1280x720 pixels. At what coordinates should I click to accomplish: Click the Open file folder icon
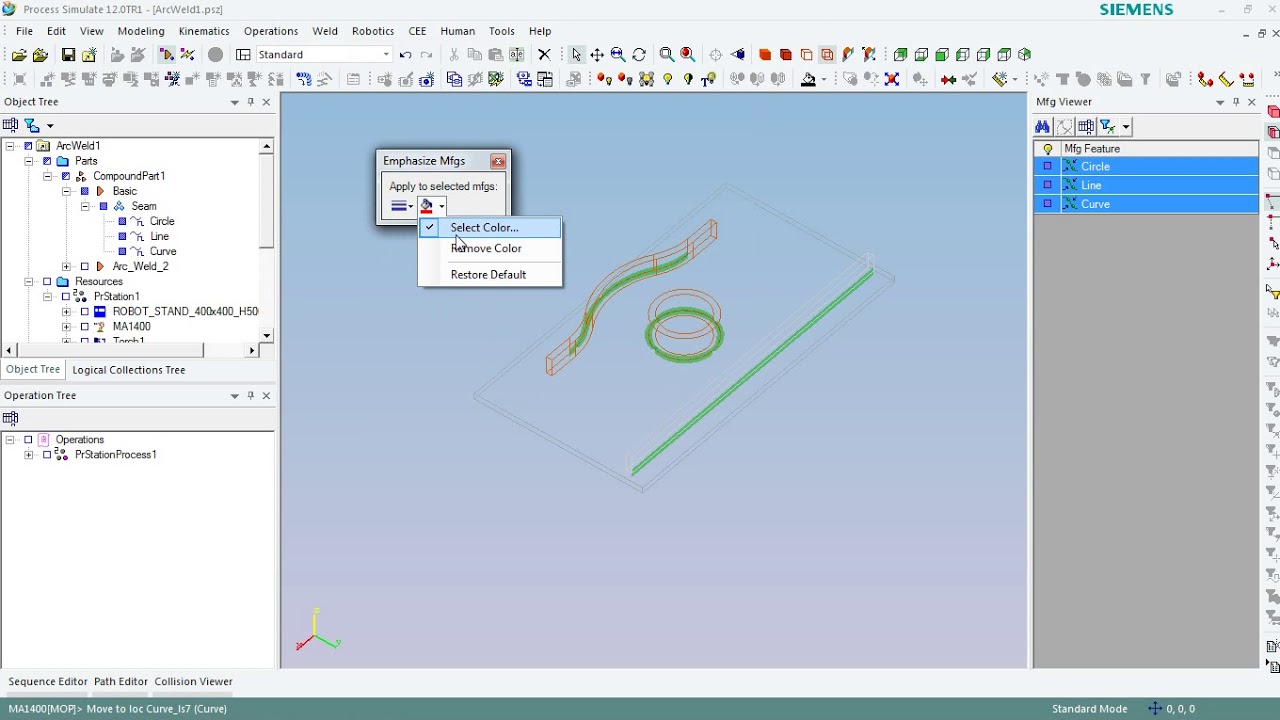pyautogui.click(x=19, y=55)
